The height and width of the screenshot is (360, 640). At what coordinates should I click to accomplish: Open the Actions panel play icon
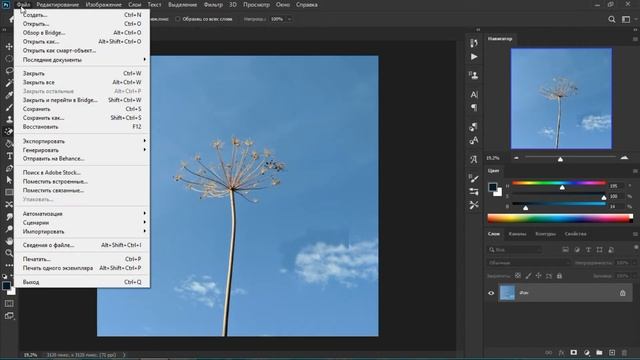click(473, 57)
